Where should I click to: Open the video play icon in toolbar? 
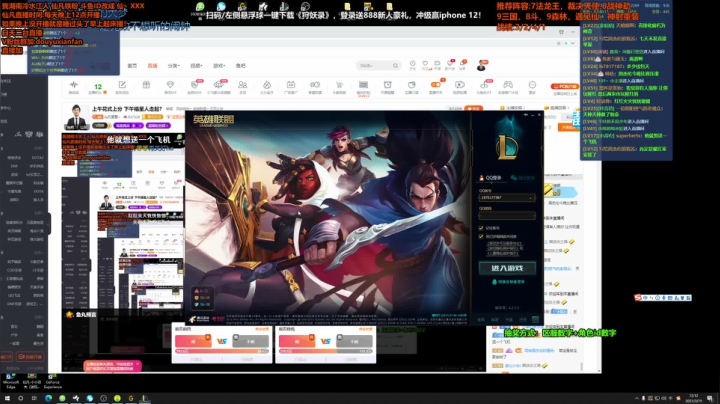[460, 86]
